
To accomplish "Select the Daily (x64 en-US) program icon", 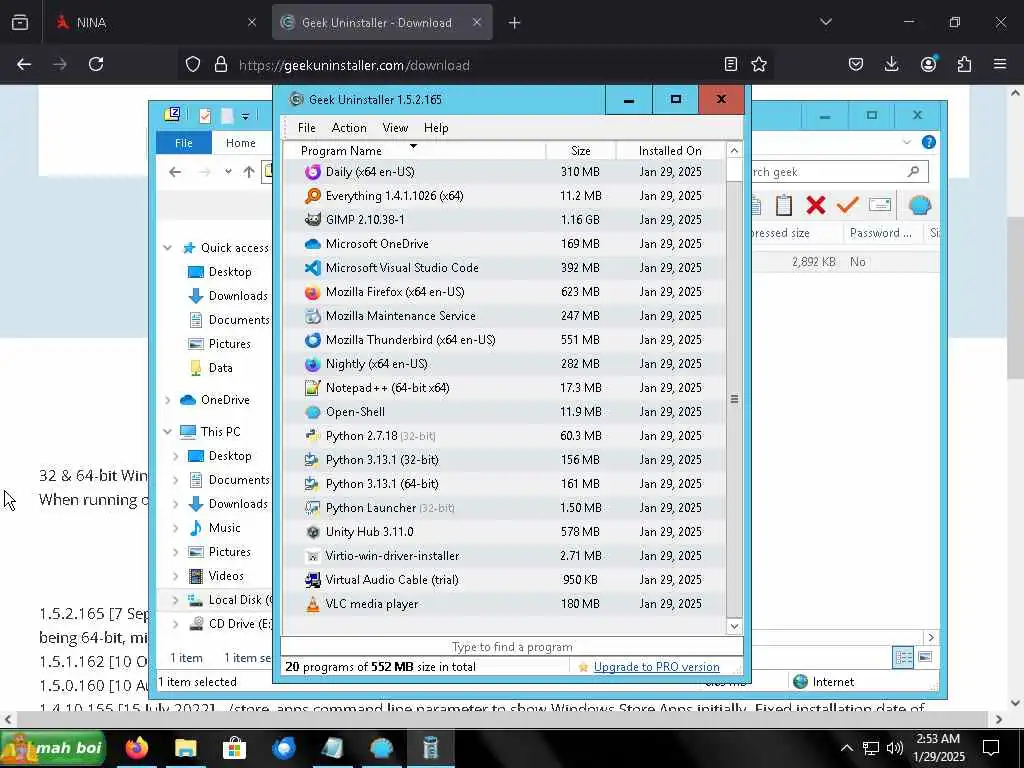I will point(313,172).
